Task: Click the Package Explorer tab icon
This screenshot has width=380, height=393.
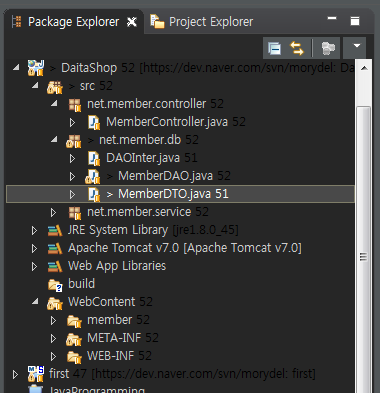Action: pos(16,22)
